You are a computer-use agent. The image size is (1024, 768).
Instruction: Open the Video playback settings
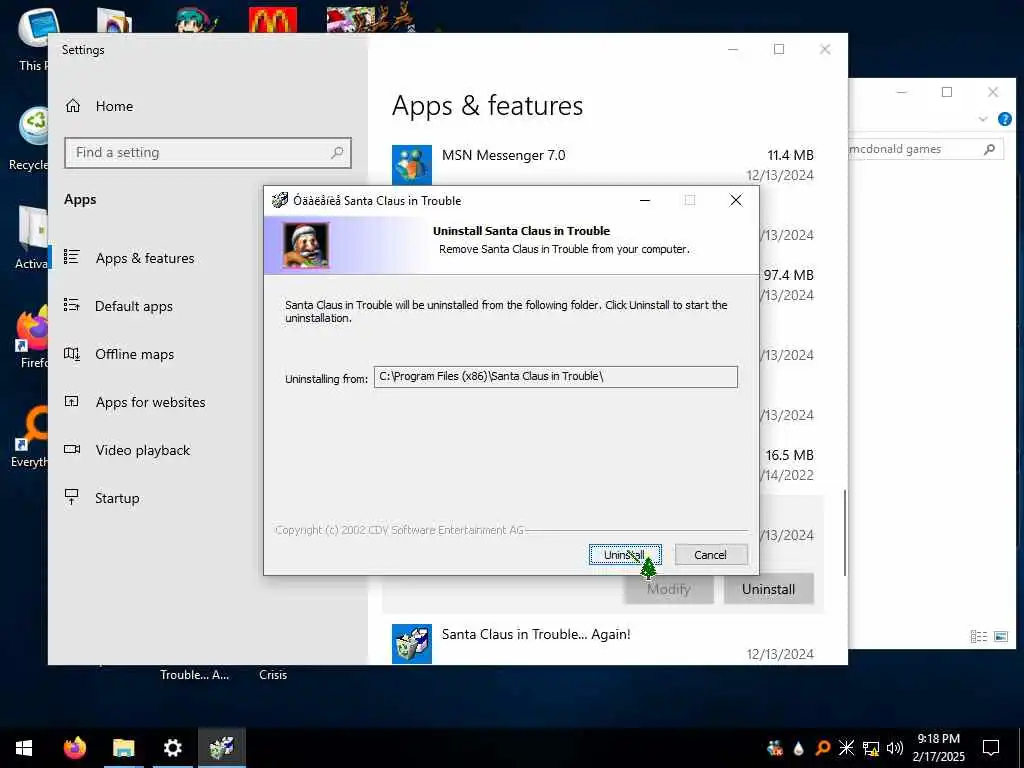142,450
